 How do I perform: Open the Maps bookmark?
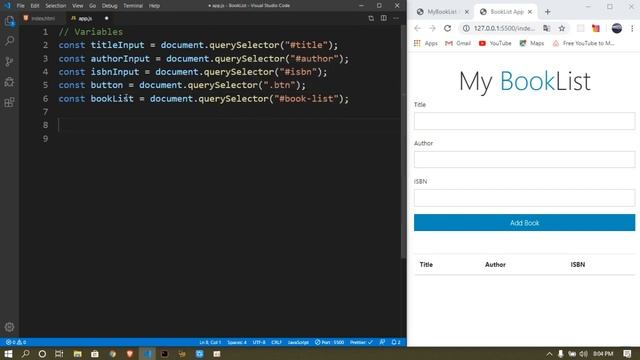point(532,43)
